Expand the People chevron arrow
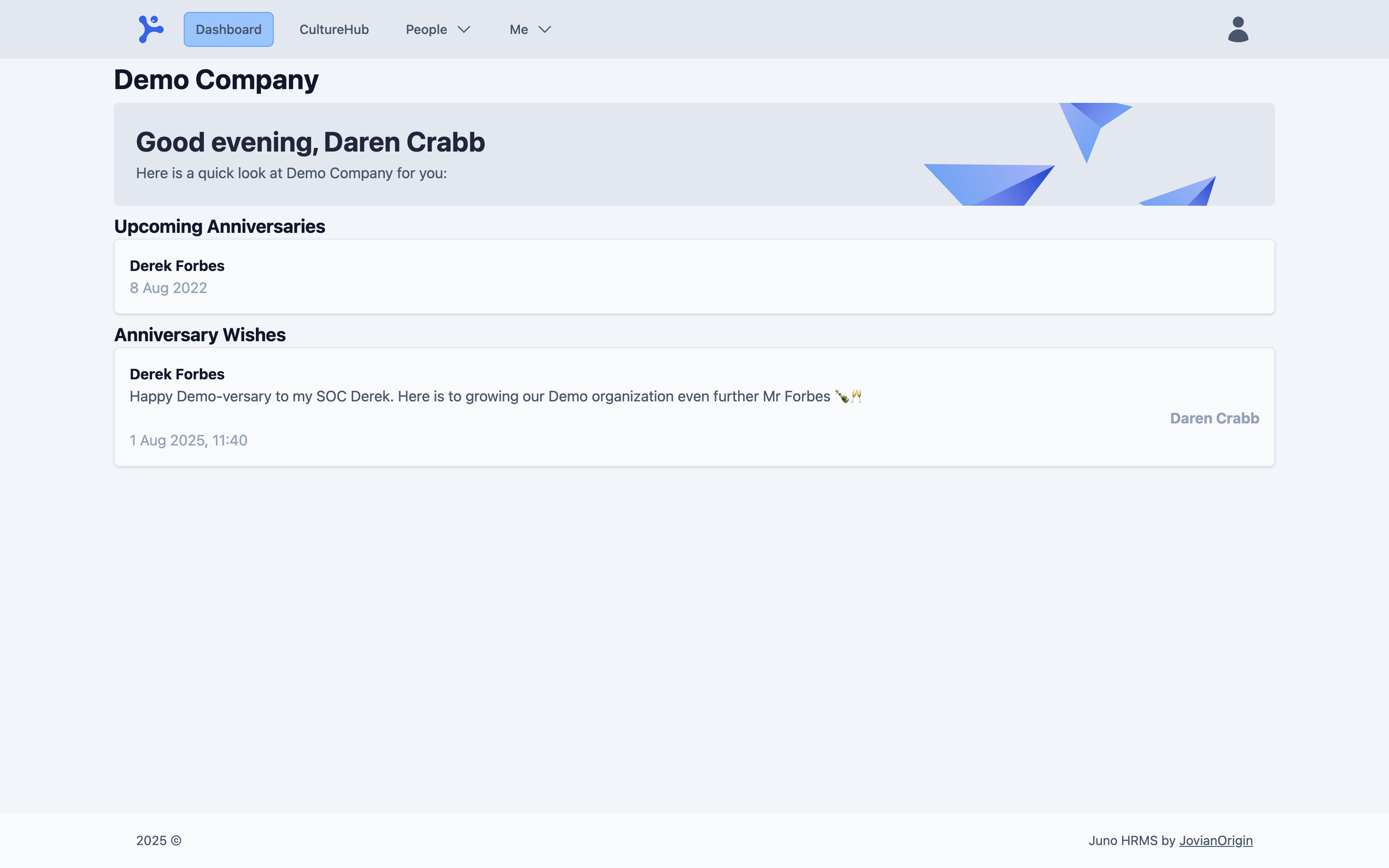Screen dimensions: 1389x868 pos(464,29)
